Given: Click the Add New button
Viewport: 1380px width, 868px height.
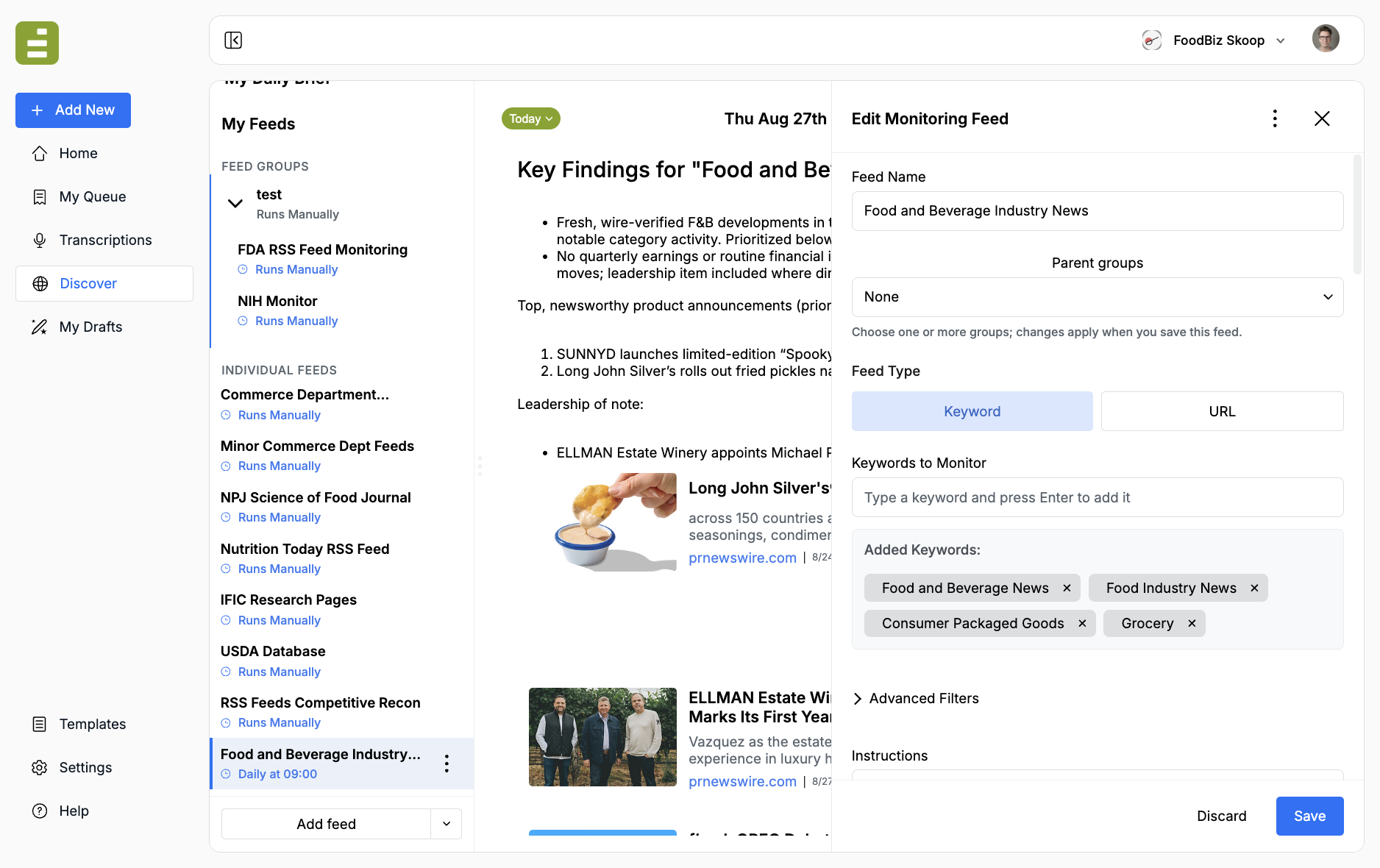Looking at the screenshot, I should (x=73, y=110).
